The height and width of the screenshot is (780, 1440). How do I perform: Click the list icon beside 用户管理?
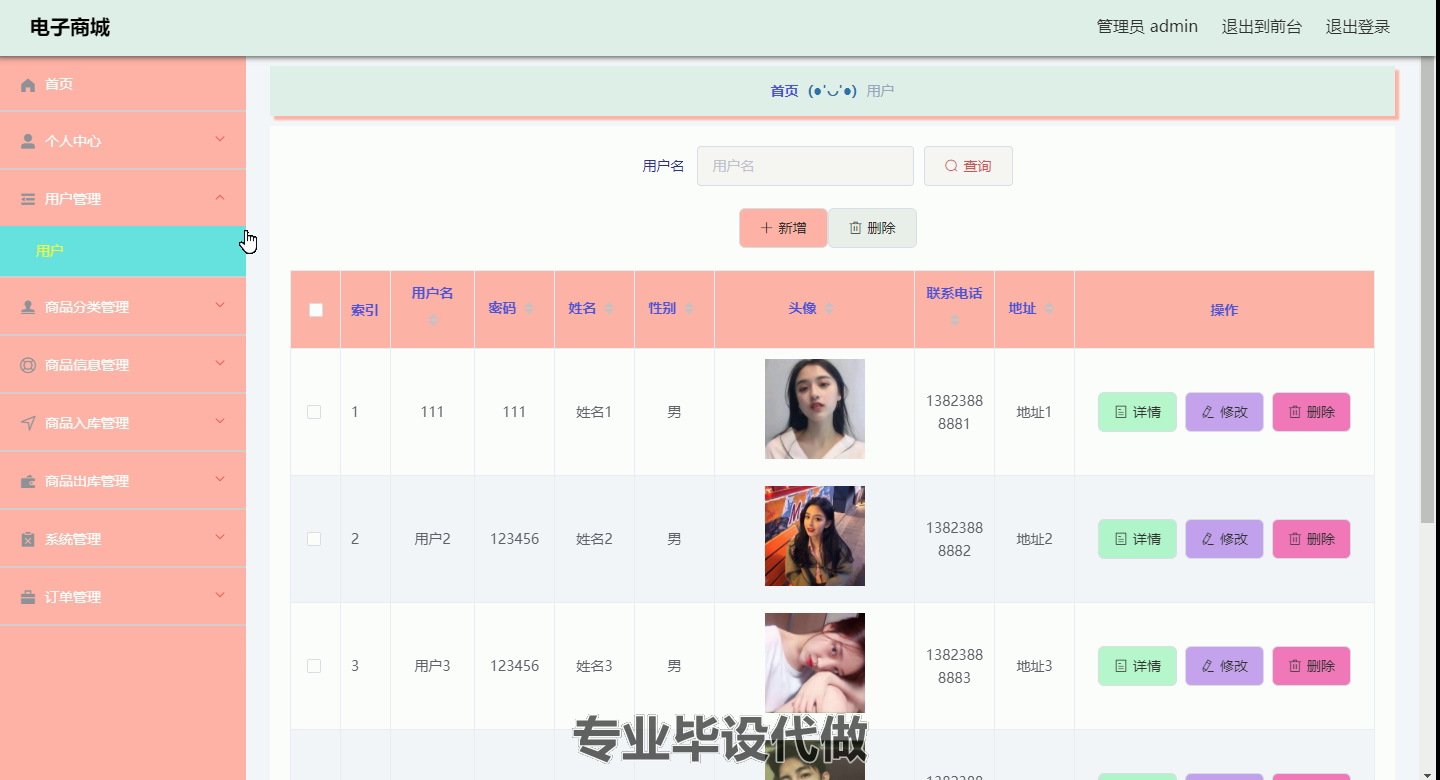point(28,200)
